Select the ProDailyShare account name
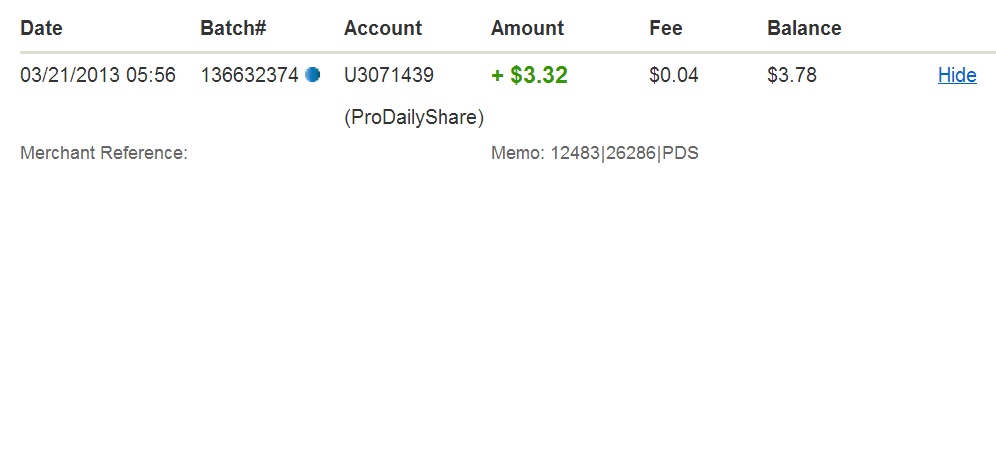This screenshot has width=996, height=460. click(414, 118)
